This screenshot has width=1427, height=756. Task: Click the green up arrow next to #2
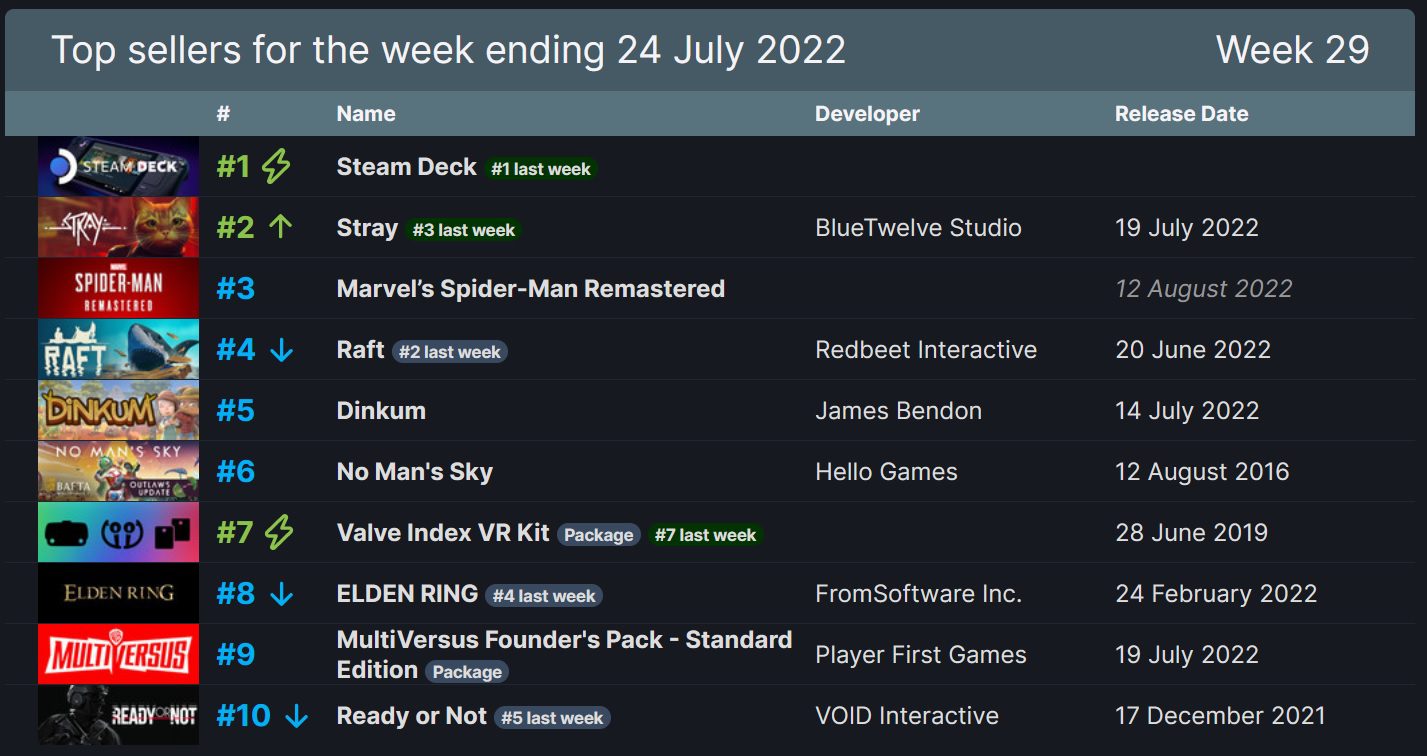point(281,228)
